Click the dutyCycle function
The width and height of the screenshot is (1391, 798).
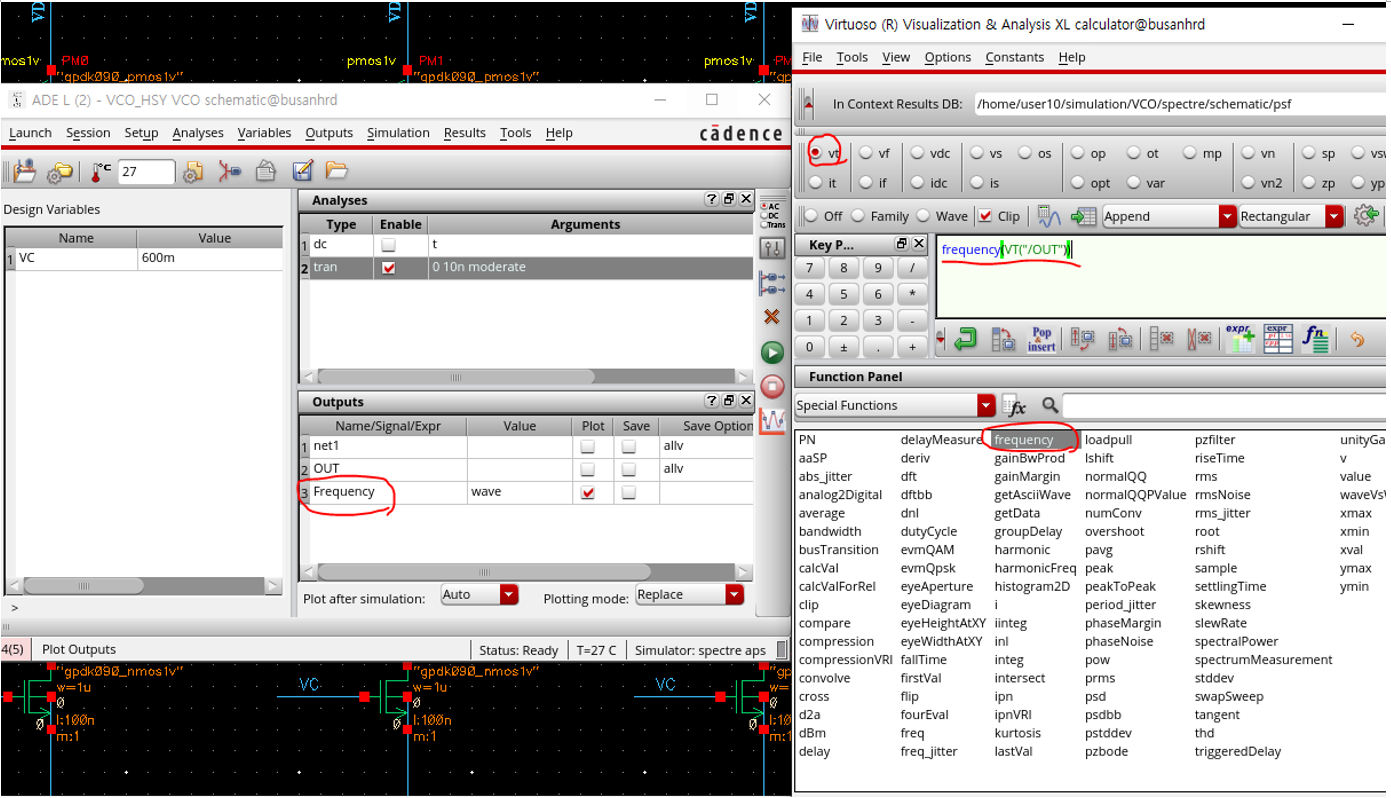929,531
